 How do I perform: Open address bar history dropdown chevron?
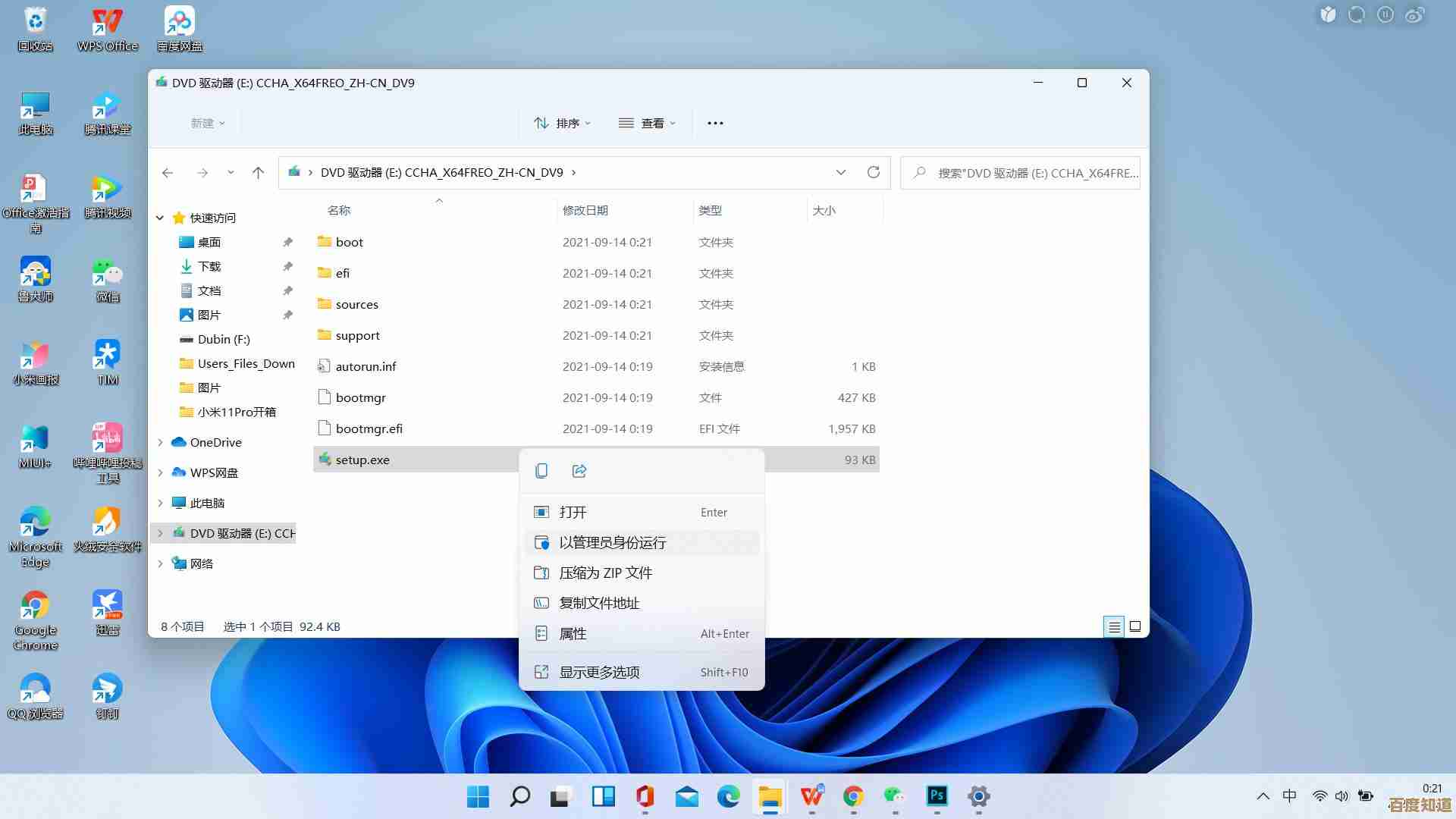(840, 172)
